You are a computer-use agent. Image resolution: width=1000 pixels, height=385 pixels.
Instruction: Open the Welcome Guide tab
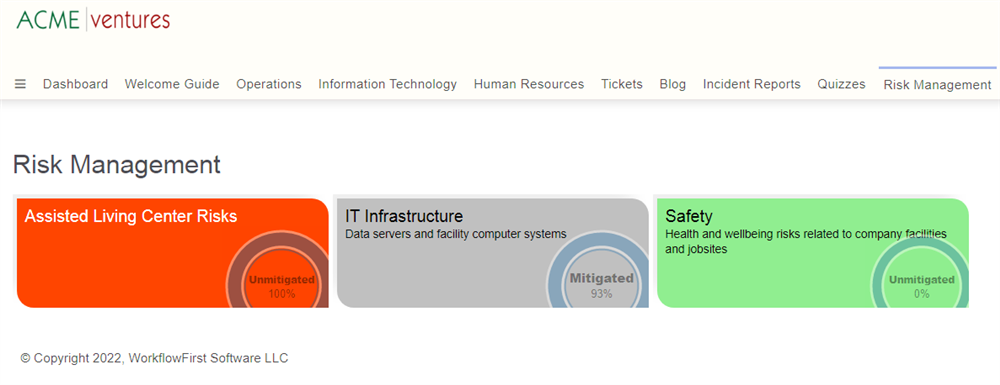click(x=172, y=84)
